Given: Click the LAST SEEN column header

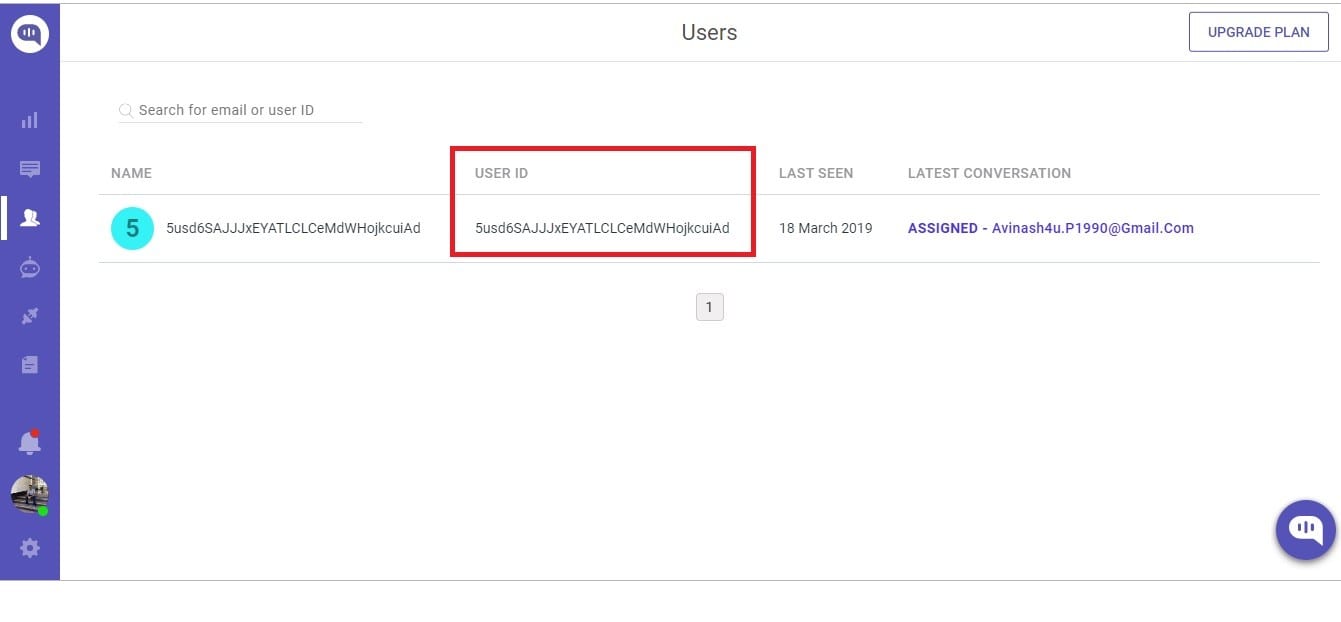Looking at the screenshot, I should click(x=816, y=173).
